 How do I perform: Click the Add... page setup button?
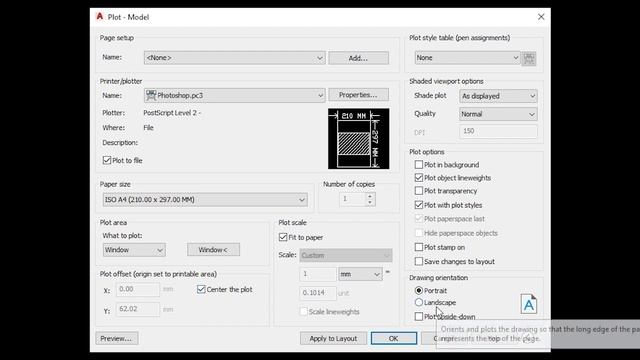[358, 58]
